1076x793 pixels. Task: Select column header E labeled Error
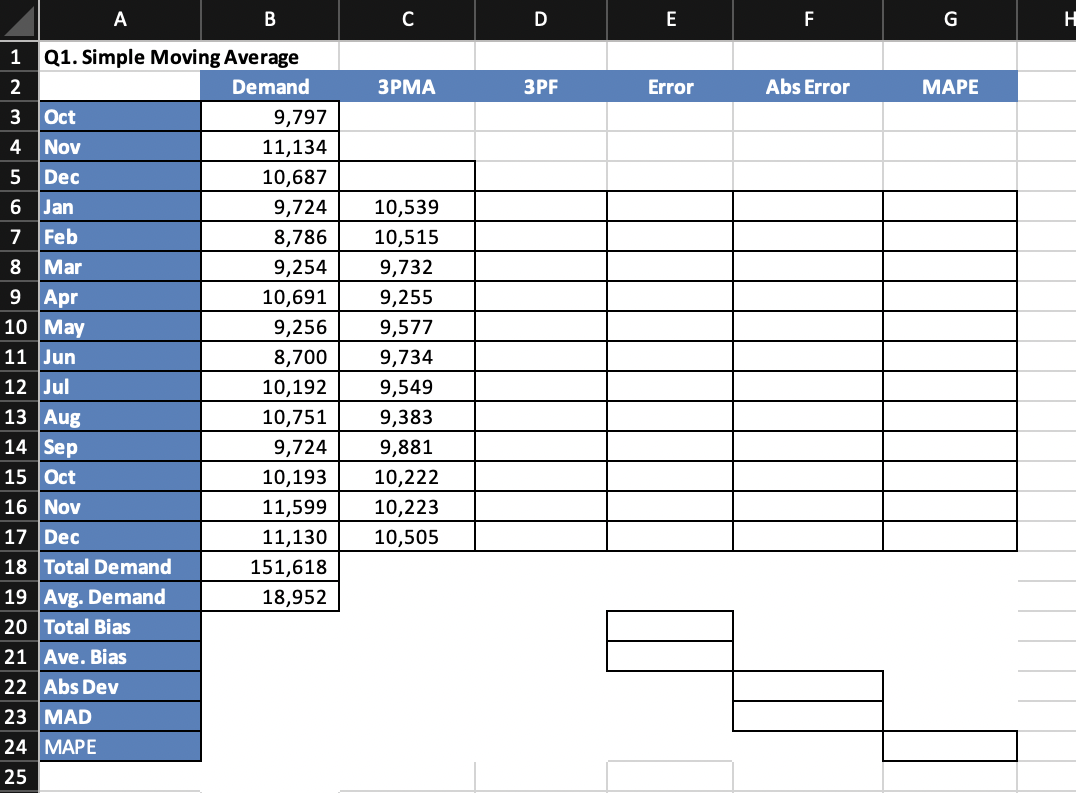click(670, 19)
